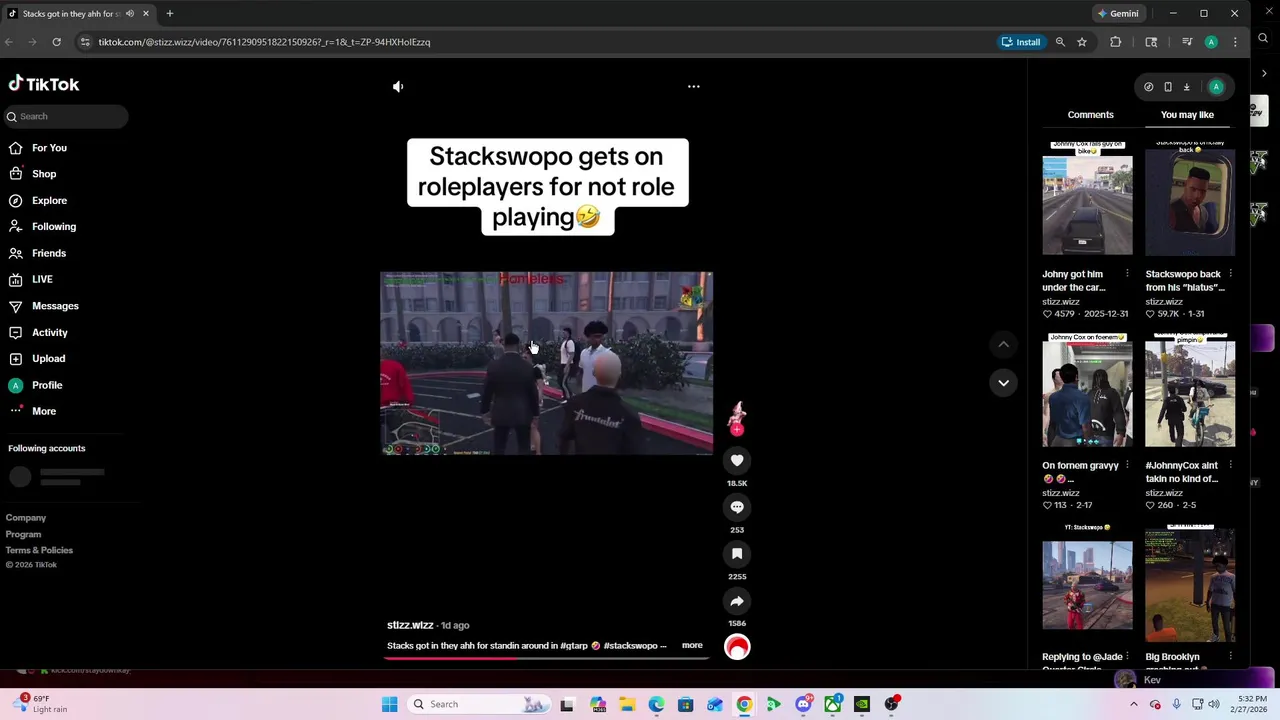Open the stizz.wizz creator profile link
The image size is (1280, 720).
pos(410,625)
